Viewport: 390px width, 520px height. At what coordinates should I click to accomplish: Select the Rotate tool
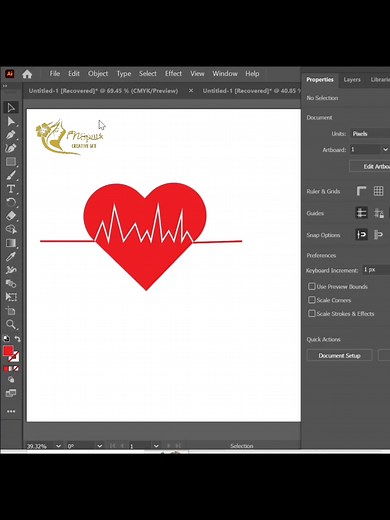point(11,202)
